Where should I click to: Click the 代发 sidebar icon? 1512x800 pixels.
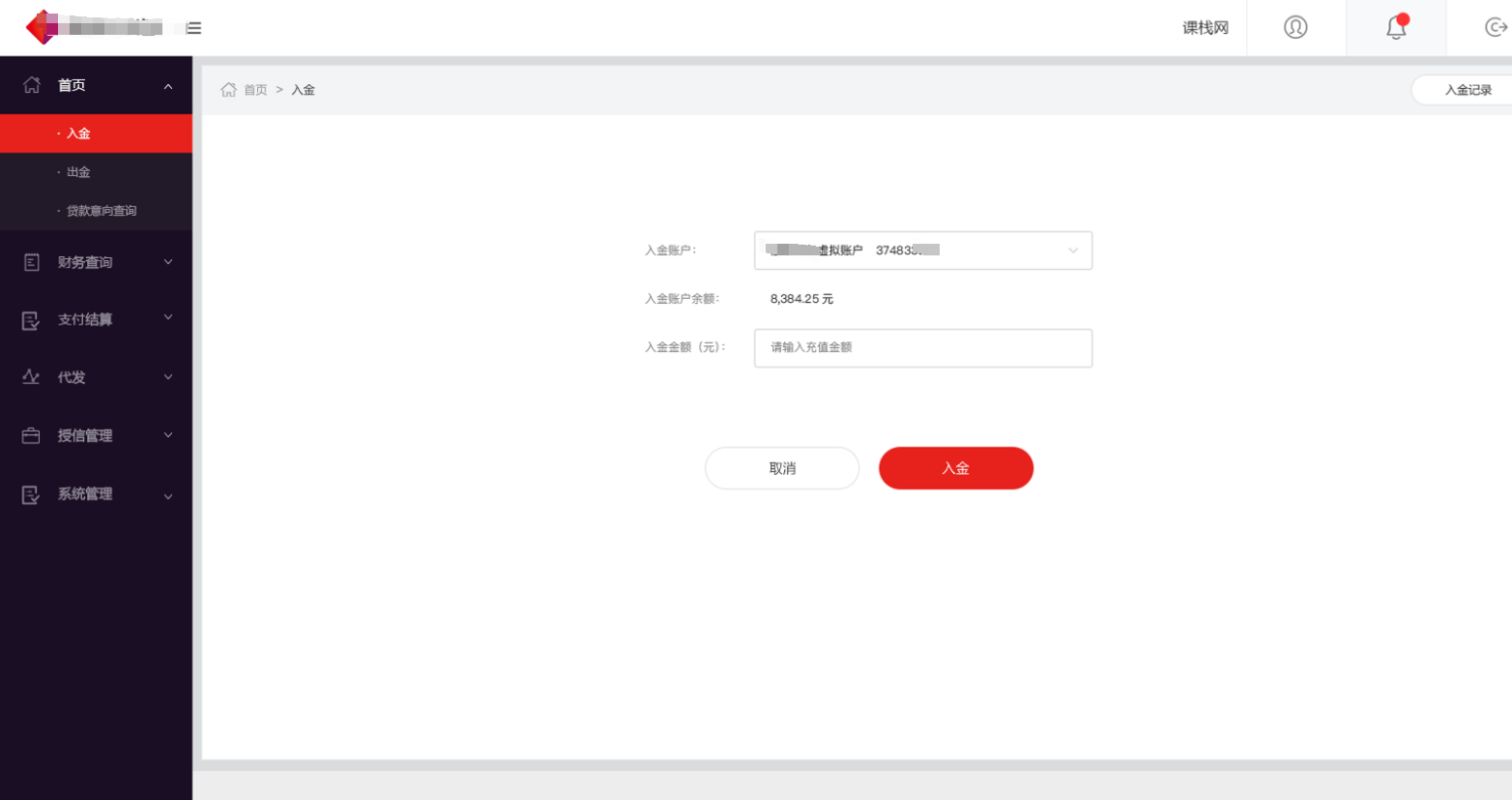[x=31, y=377]
